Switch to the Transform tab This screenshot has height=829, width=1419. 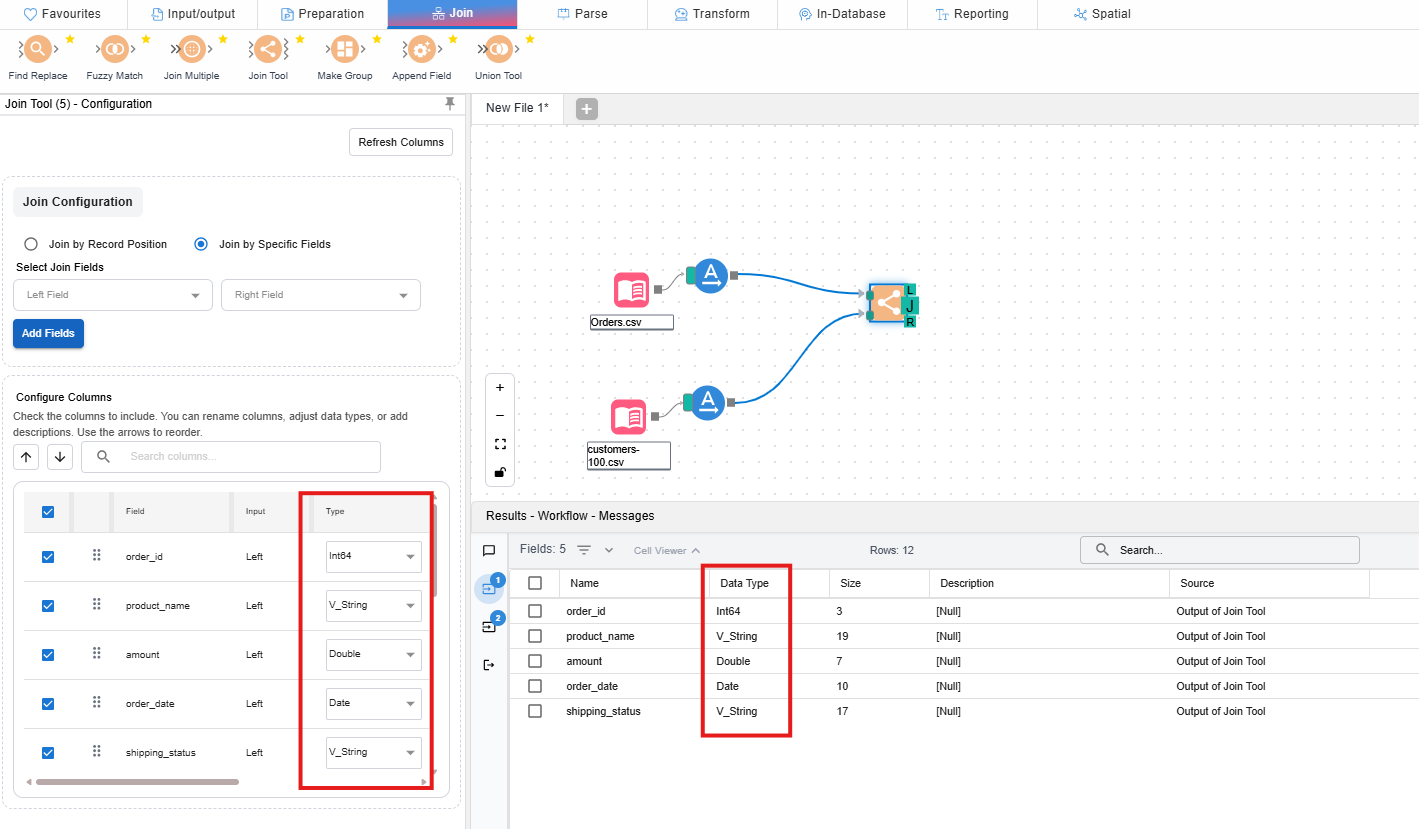712,14
